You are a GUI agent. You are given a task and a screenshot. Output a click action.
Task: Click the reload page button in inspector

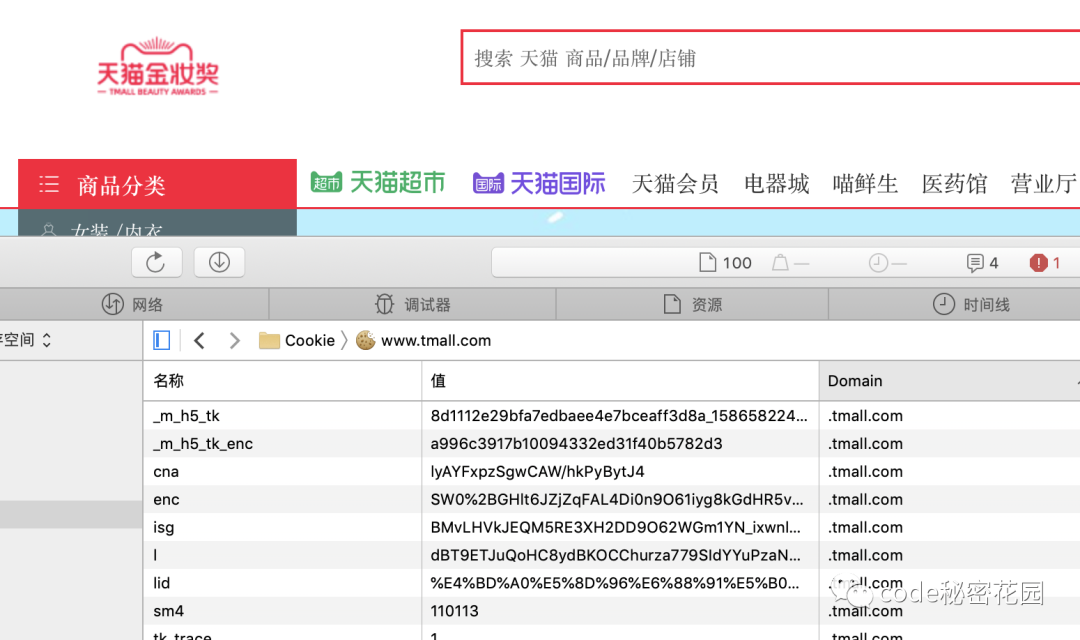point(156,262)
